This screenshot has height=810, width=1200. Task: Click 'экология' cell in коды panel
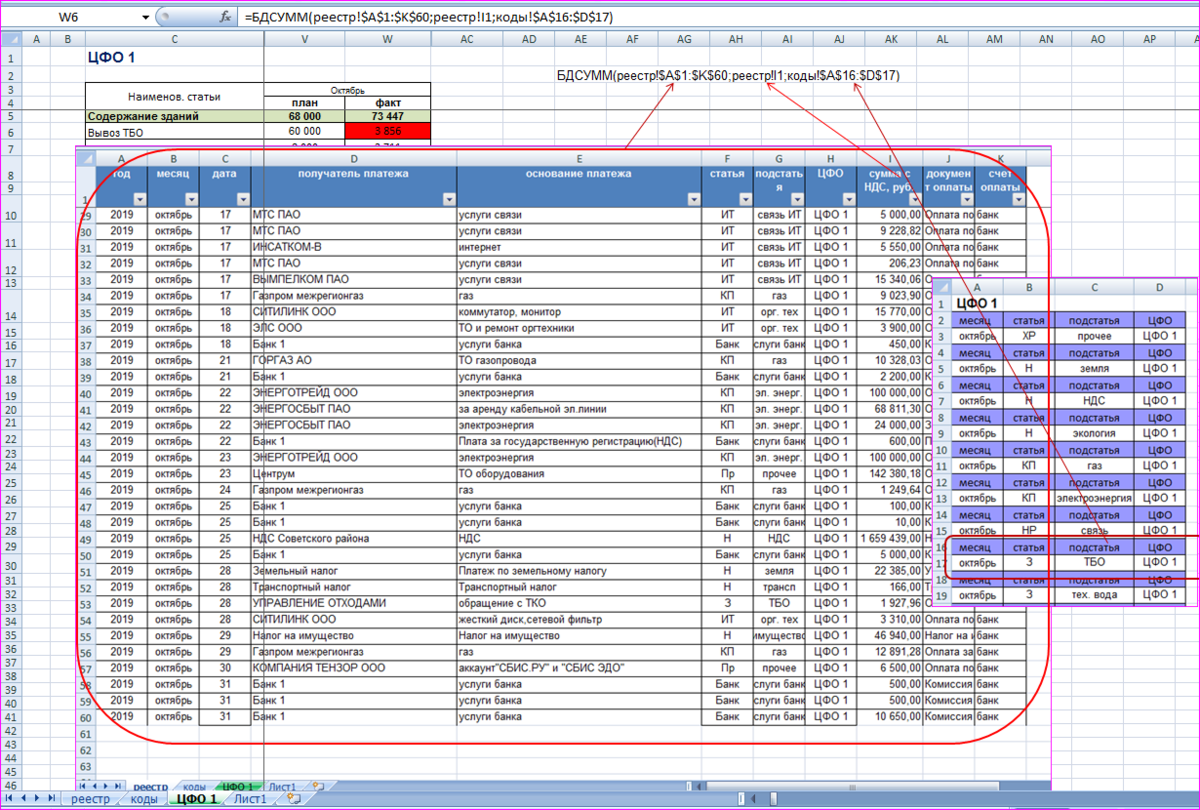tap(1094, 433)
